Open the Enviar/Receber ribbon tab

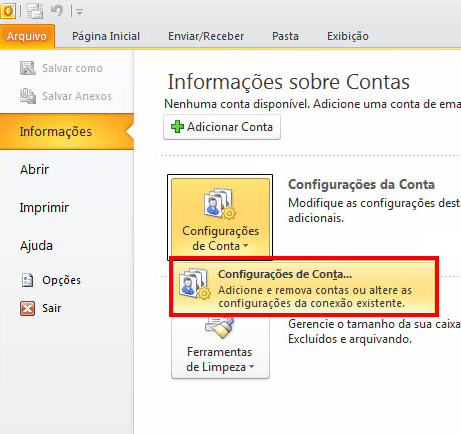(206, 36)
